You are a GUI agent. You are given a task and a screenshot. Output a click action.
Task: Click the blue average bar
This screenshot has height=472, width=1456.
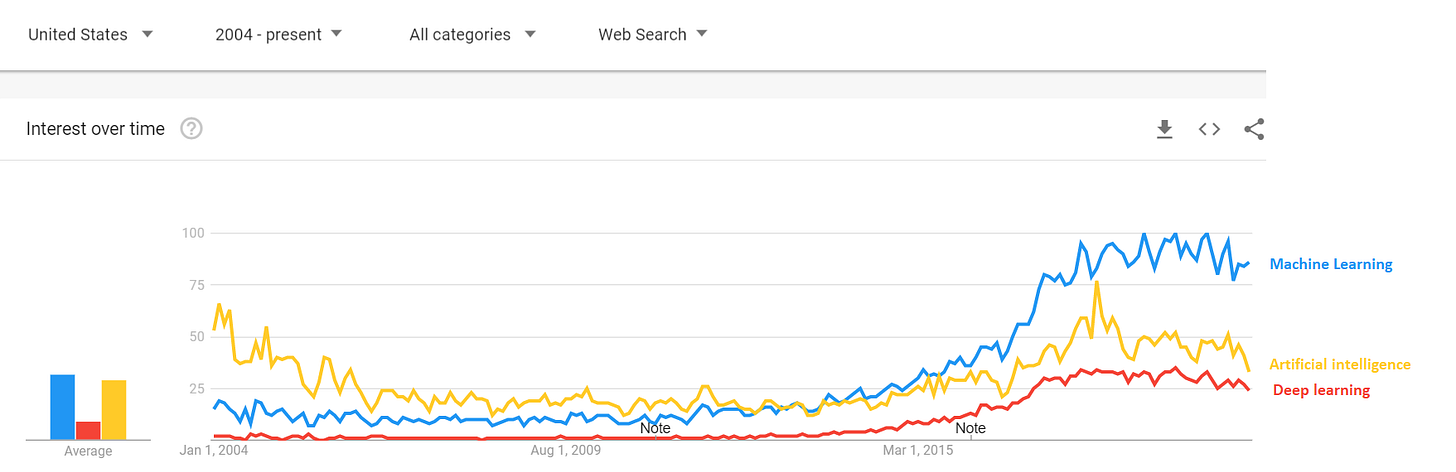pos(63,407)
